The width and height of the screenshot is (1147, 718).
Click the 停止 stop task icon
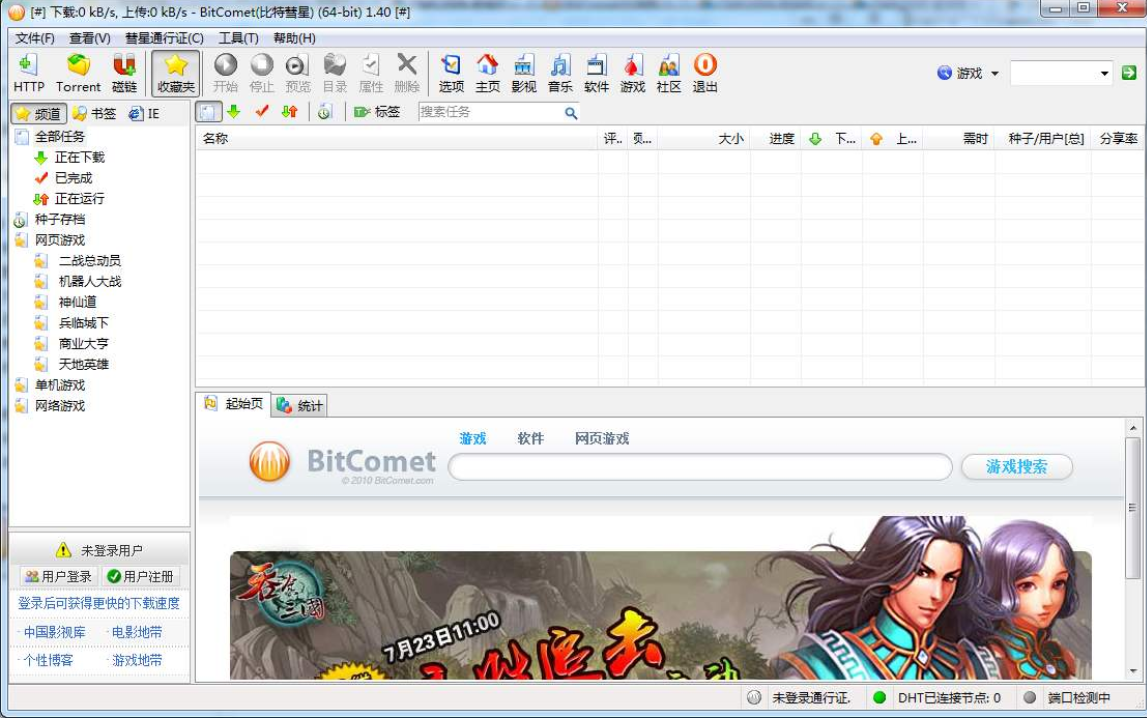[261, 73]
